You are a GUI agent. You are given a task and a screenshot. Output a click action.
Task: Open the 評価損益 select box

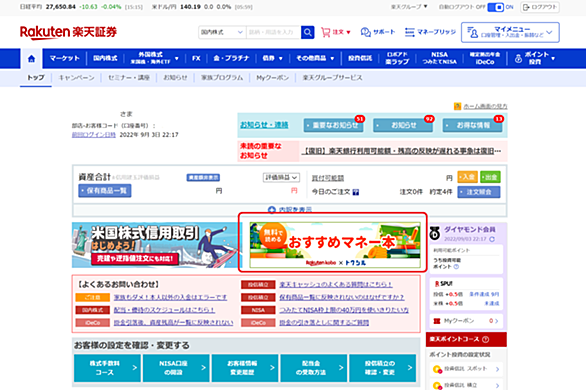pyautogui.click(x=281, y=177)
